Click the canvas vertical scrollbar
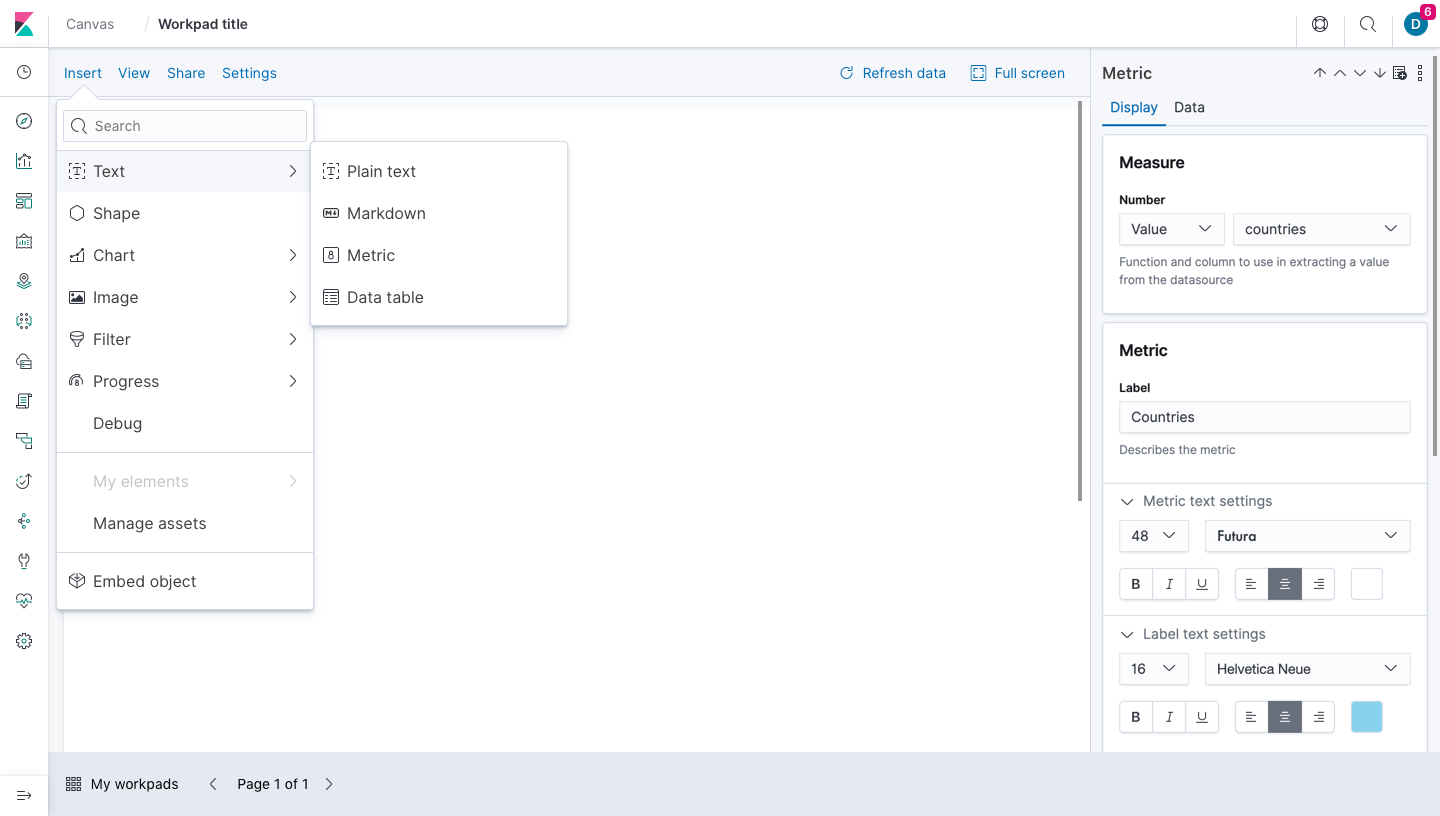Viewport: 1440px width, 816px height. pyautogui.click(x=1080, y=300)
